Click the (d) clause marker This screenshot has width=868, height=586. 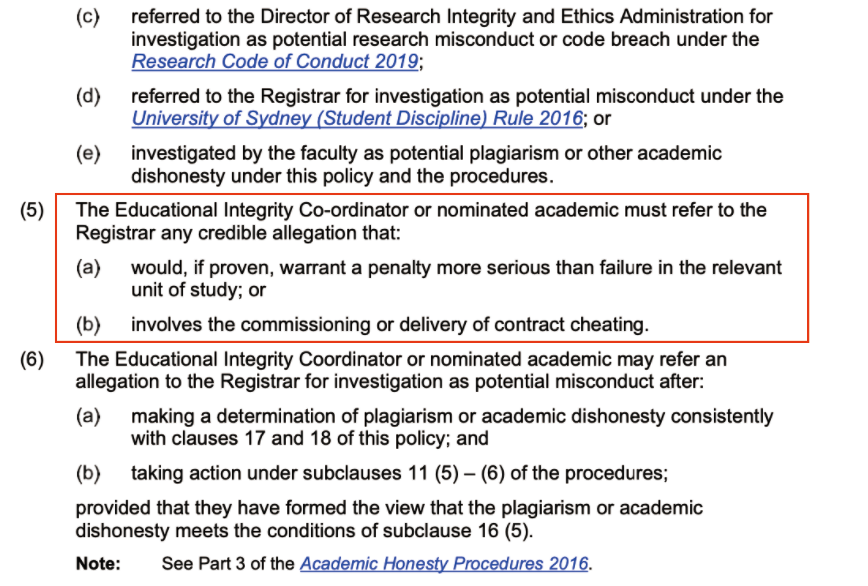(88, 97)
